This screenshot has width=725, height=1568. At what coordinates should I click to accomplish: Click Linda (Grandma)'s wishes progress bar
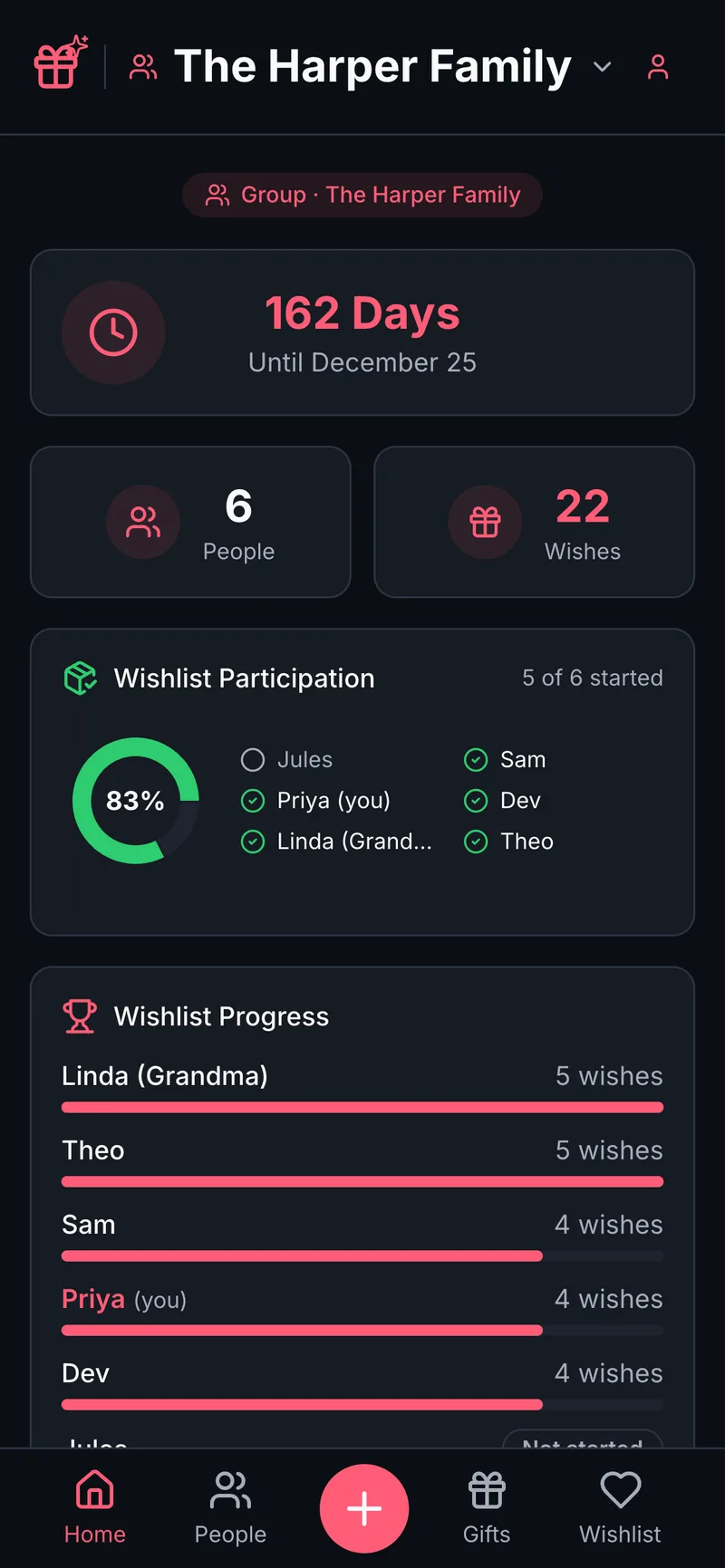coord(362,1107)
